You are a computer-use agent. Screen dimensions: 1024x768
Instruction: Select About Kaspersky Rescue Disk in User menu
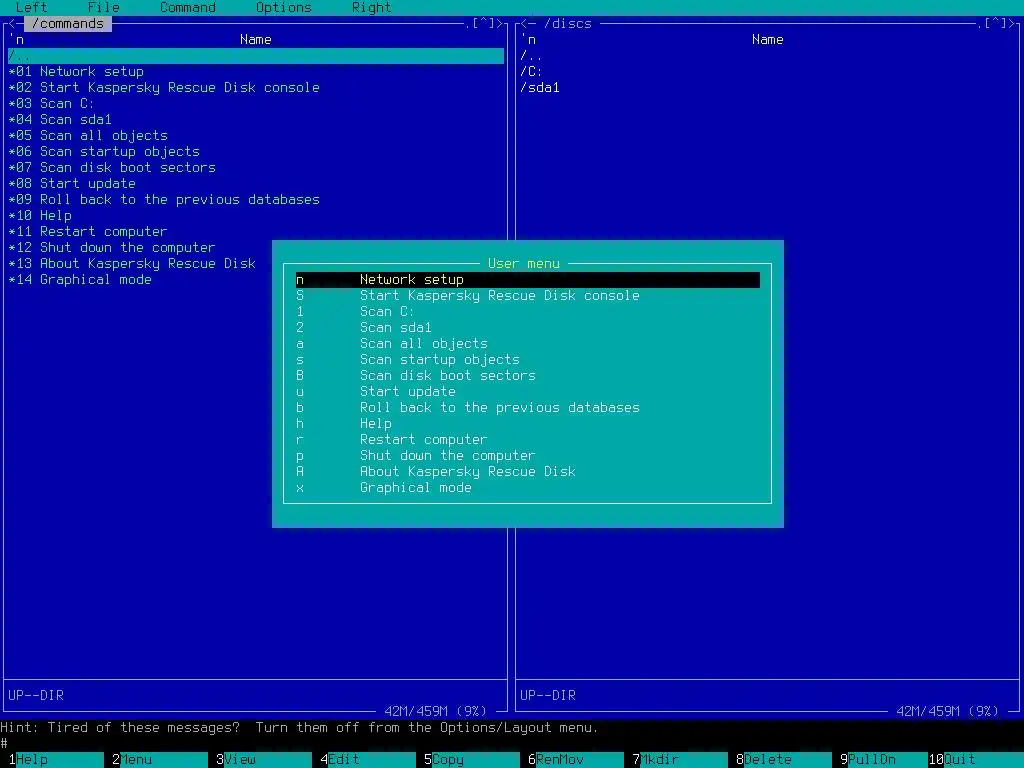[528, 472]
